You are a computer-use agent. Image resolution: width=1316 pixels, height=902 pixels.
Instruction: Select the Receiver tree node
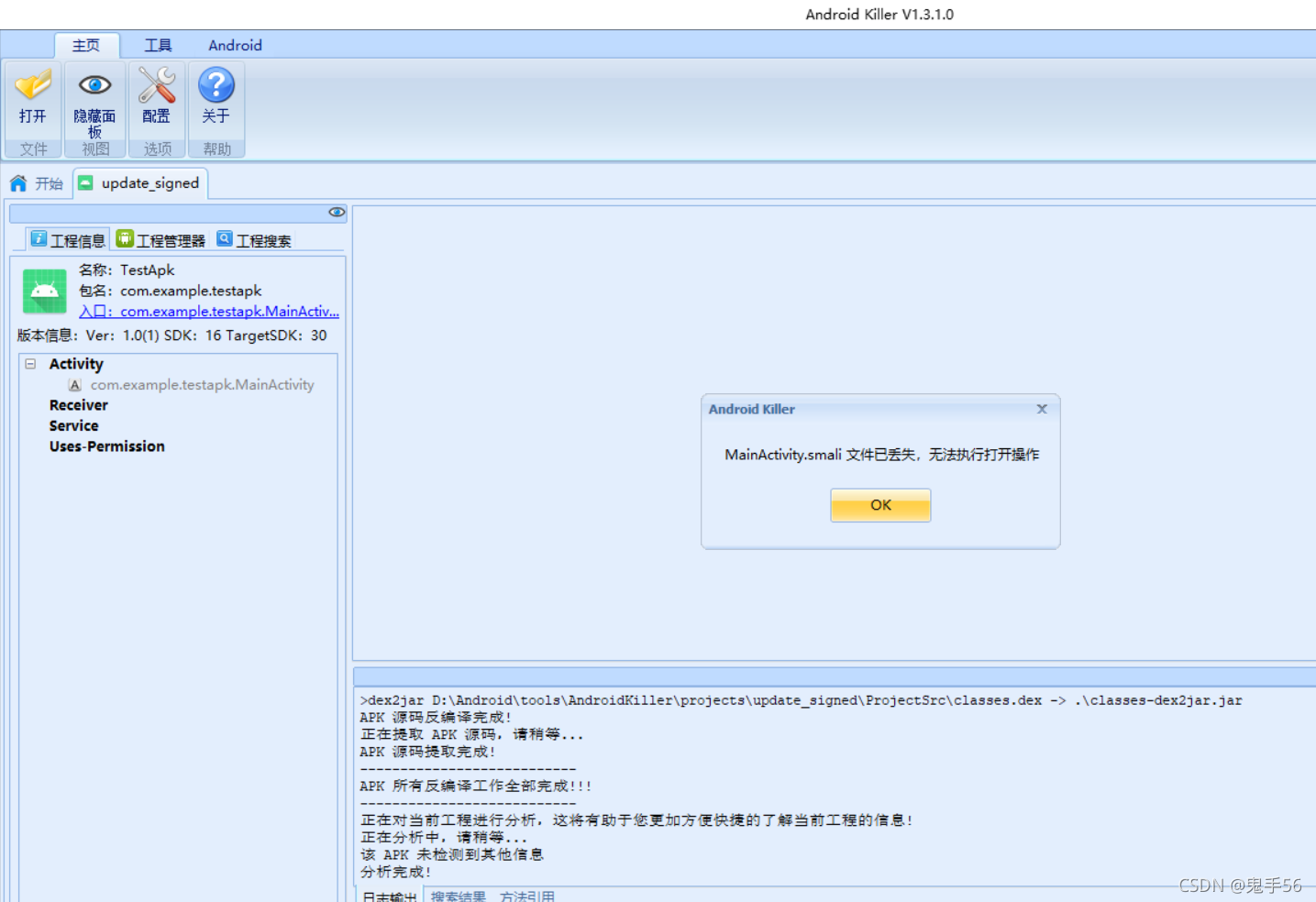(79, 405)
